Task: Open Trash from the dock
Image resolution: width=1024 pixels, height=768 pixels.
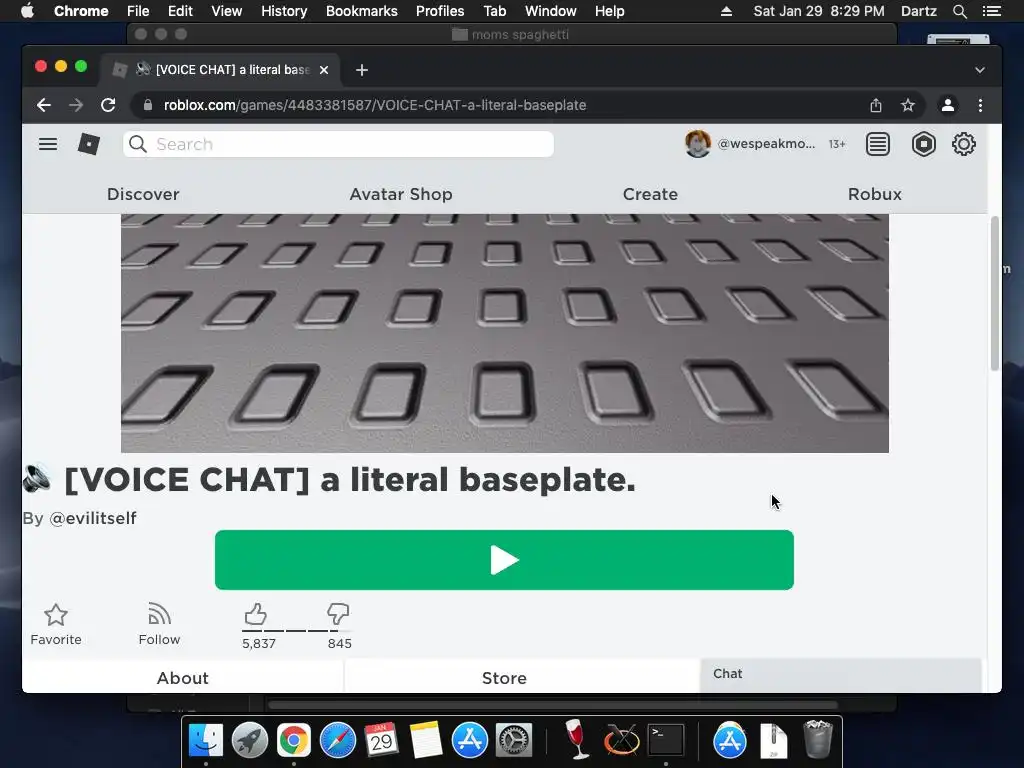Action: click(x=818, y=739)
